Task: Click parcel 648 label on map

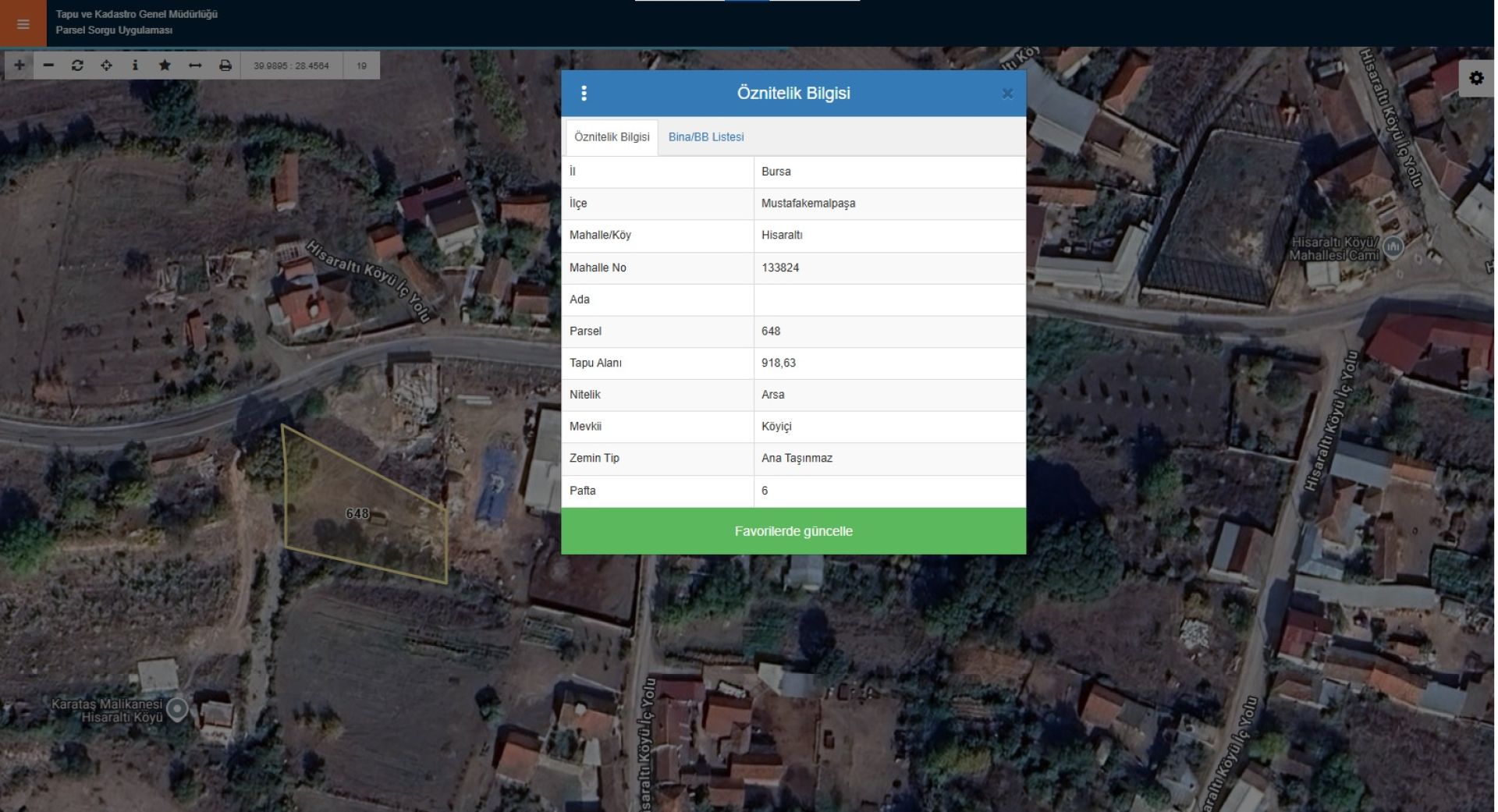Action: pyautogui.click(x=357, y=513)
